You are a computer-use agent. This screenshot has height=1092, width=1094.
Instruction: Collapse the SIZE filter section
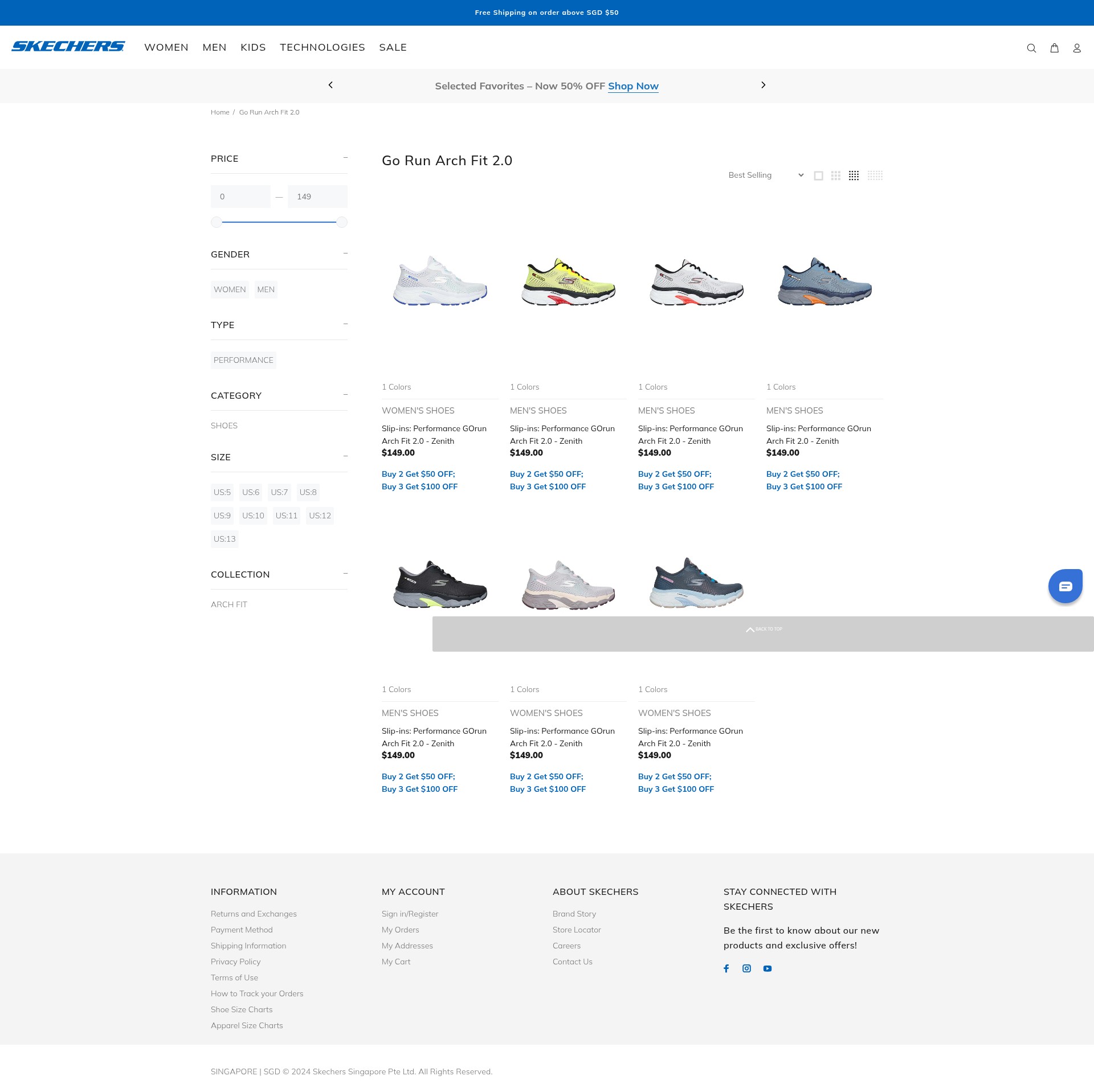click(345, 456)
